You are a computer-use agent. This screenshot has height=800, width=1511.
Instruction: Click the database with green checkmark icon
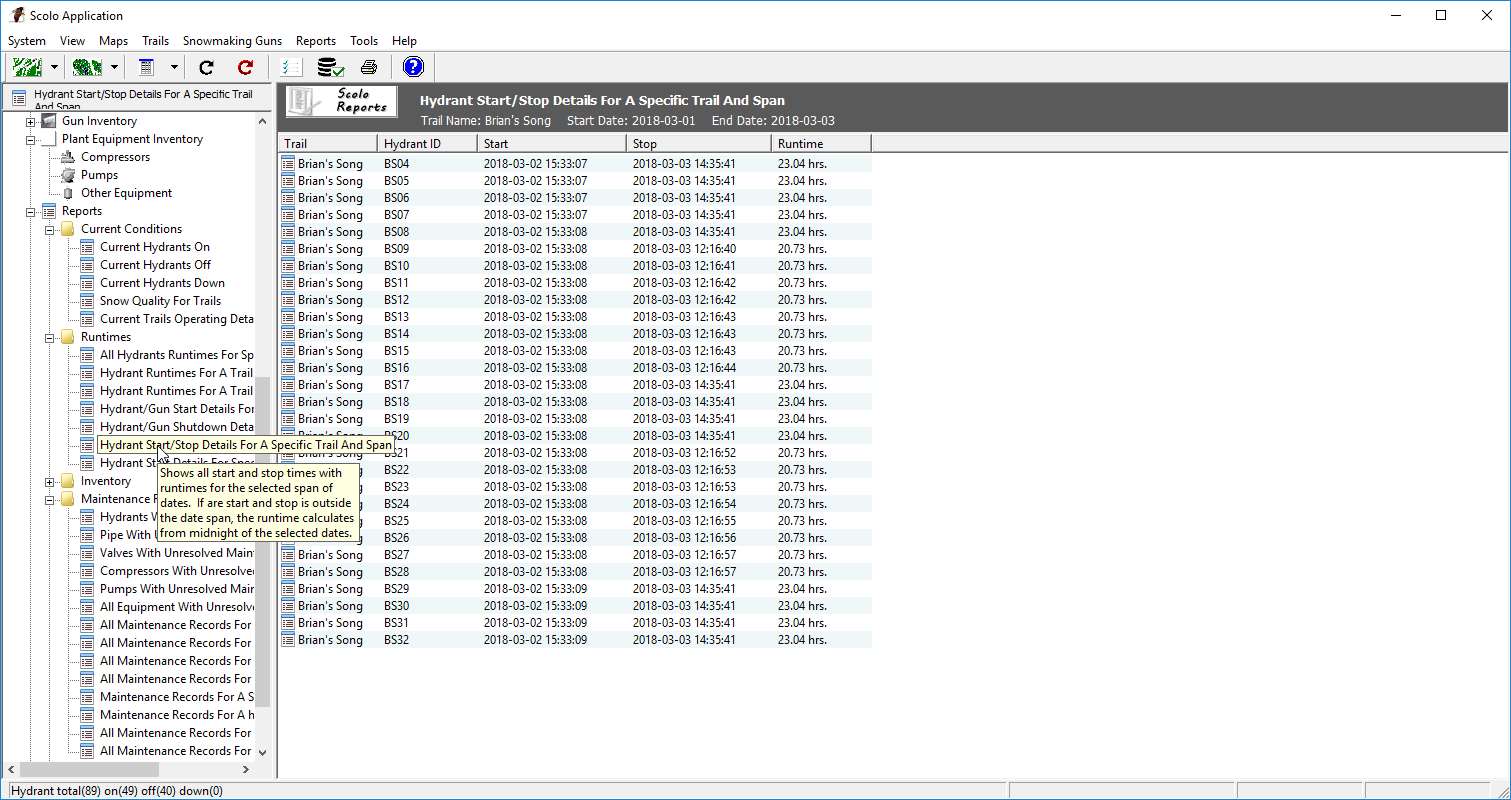click(x=330, y=67)
